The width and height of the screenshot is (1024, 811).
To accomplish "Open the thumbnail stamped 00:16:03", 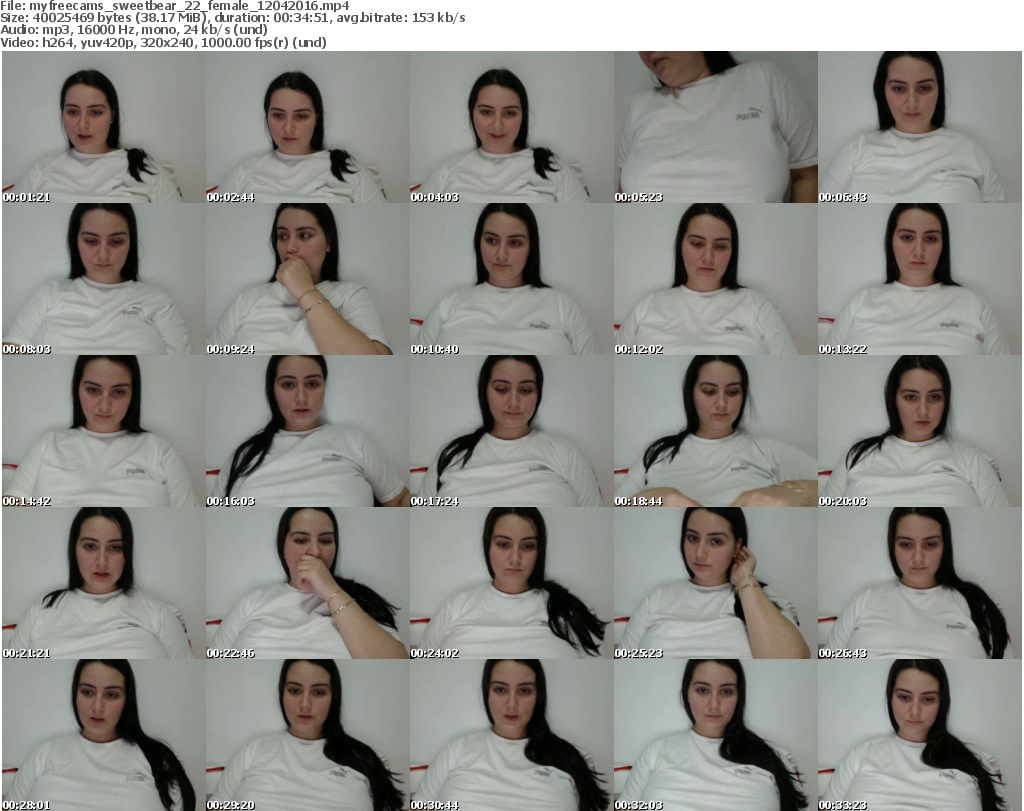I will coord(308,431).
